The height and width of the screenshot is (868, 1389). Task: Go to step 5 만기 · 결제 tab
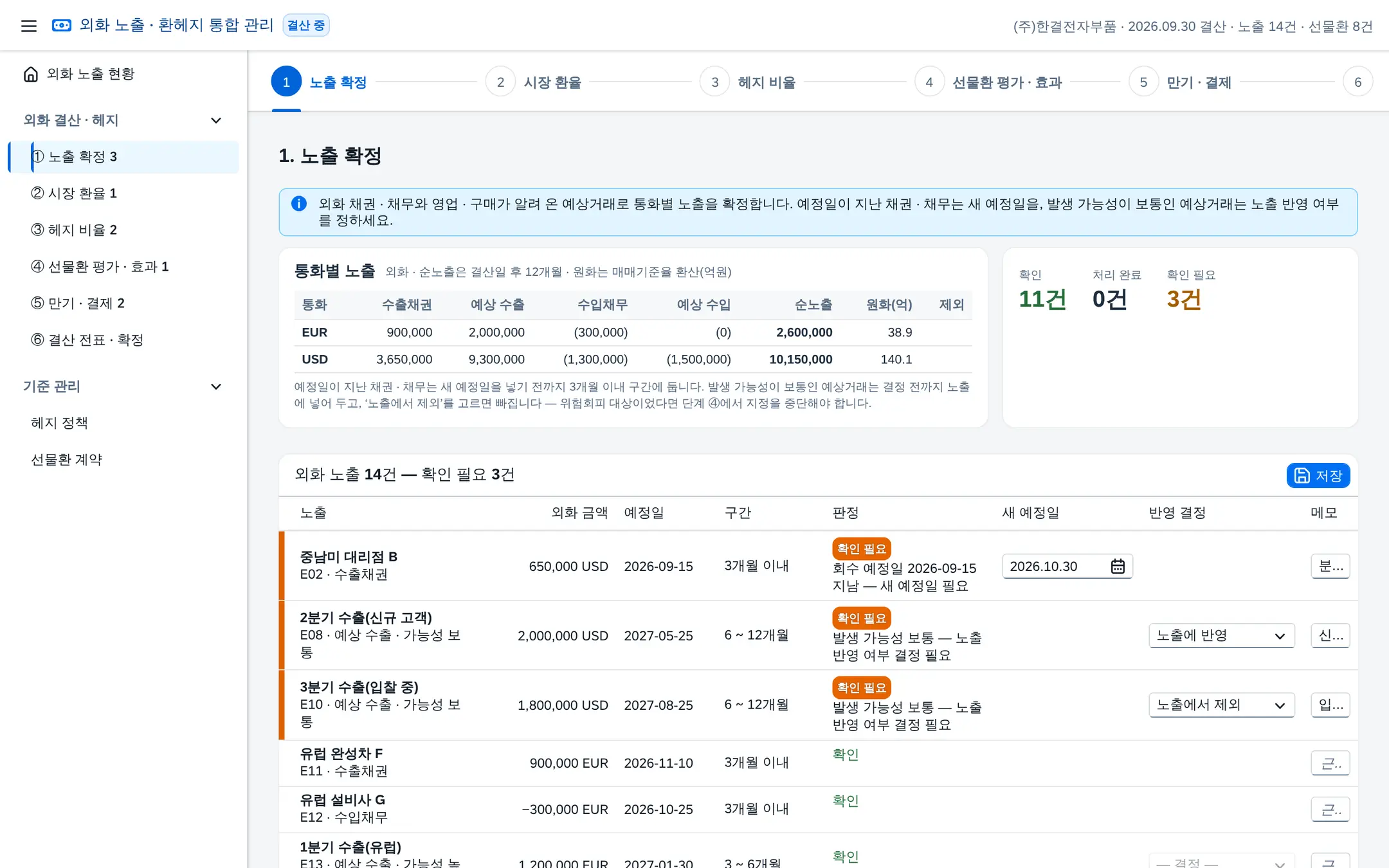[1180, 82]
